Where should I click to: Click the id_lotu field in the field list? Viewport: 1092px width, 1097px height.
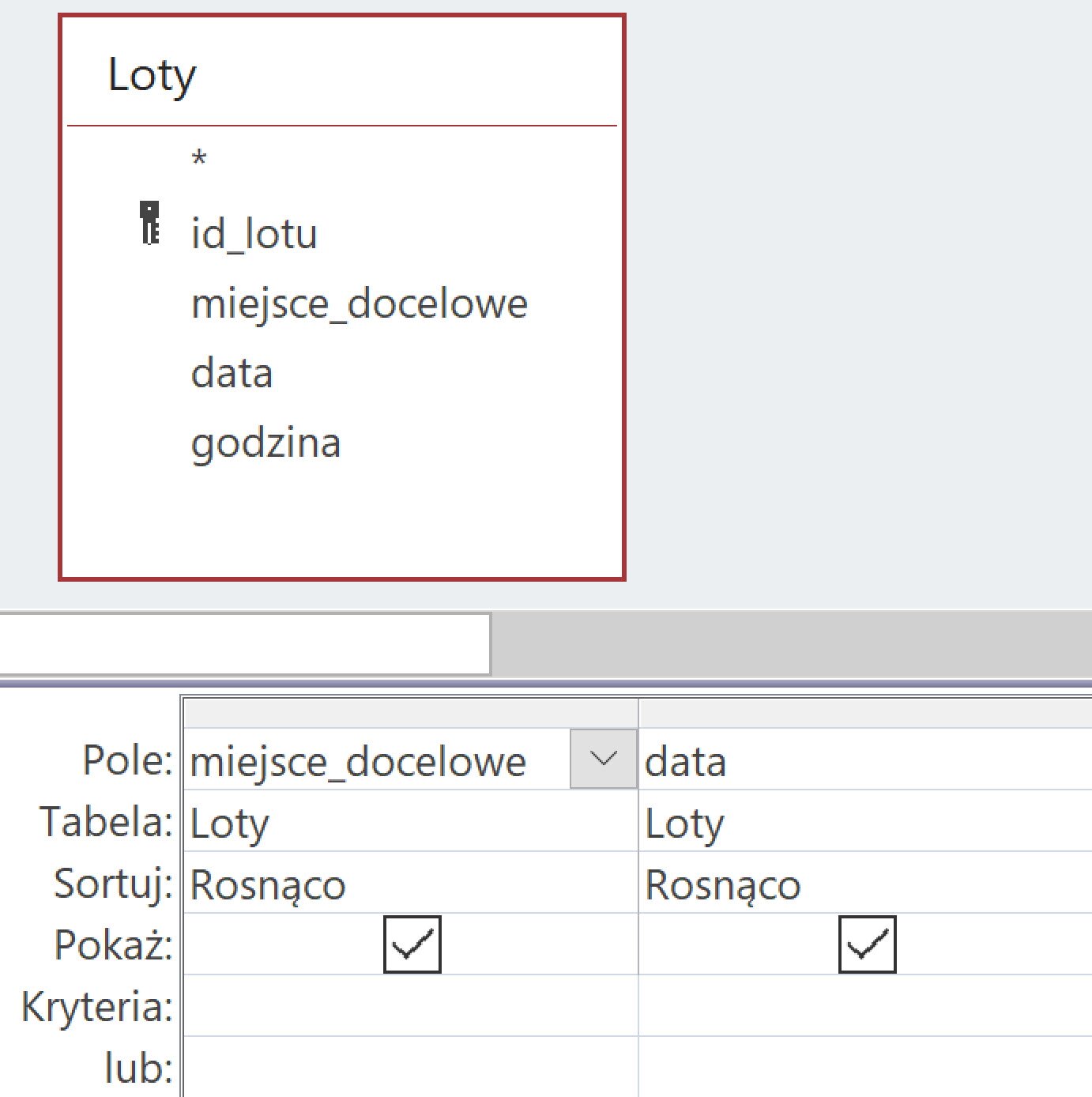(253, 233)
